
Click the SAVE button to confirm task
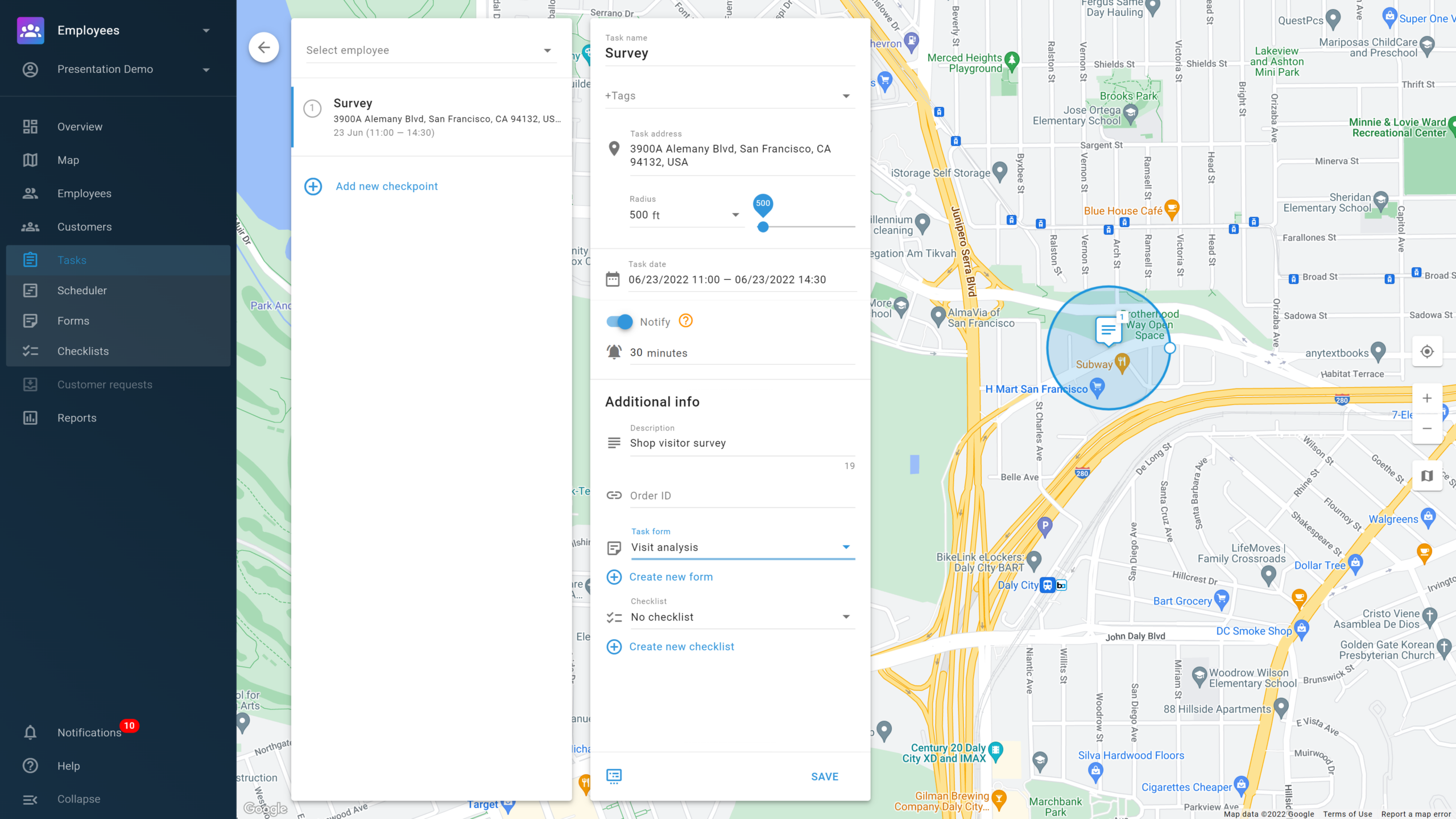coord(825,776)
